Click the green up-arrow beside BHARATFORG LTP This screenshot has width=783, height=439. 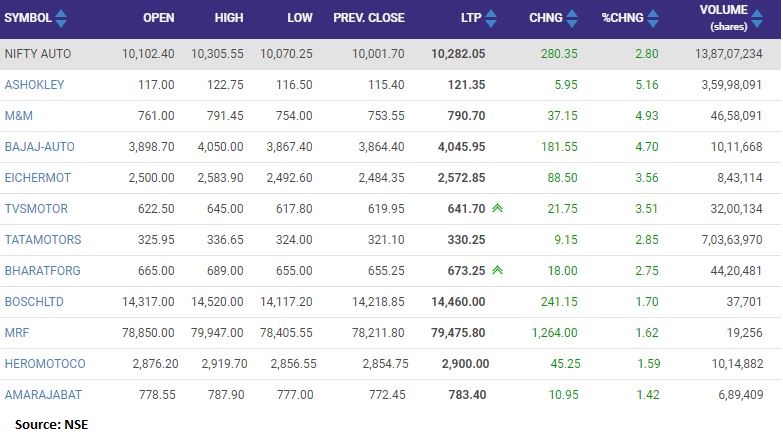click(x=497, y=270)
